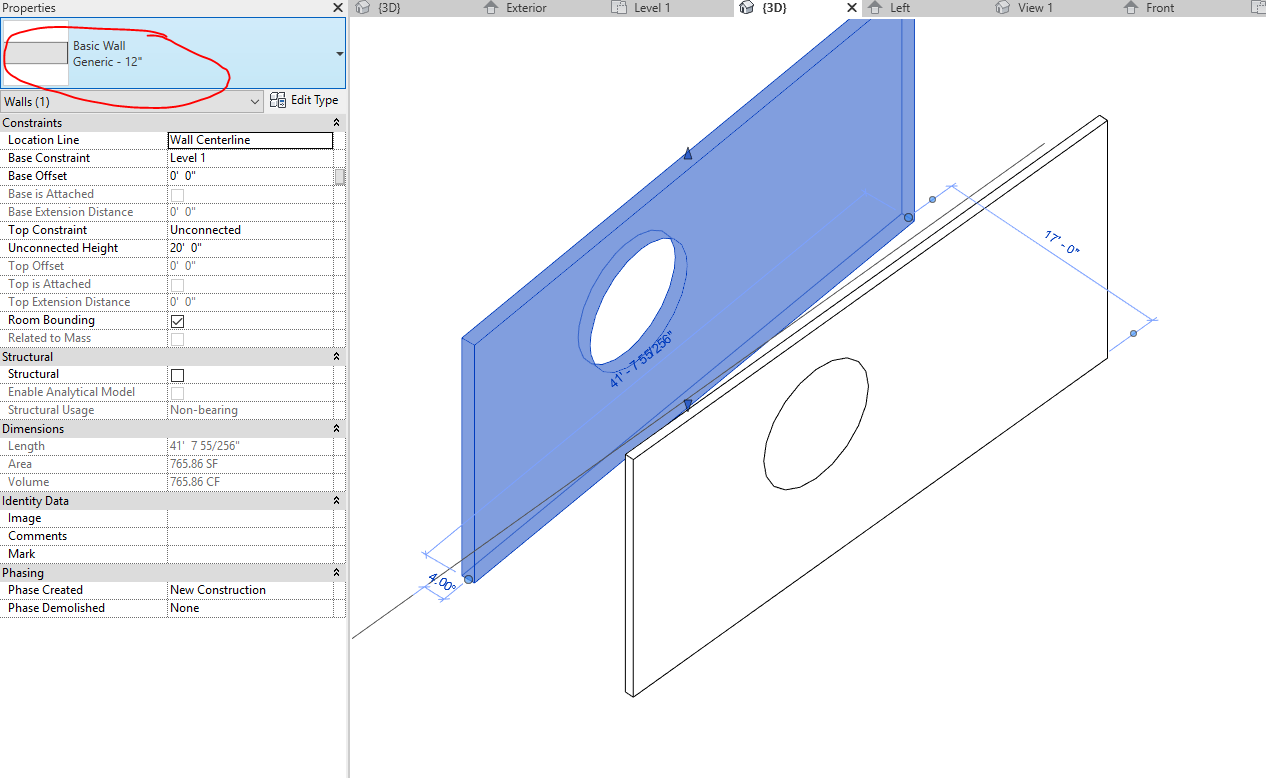
Task: Uncheck the Room Bounding checkbox
Action: (177, 321)
